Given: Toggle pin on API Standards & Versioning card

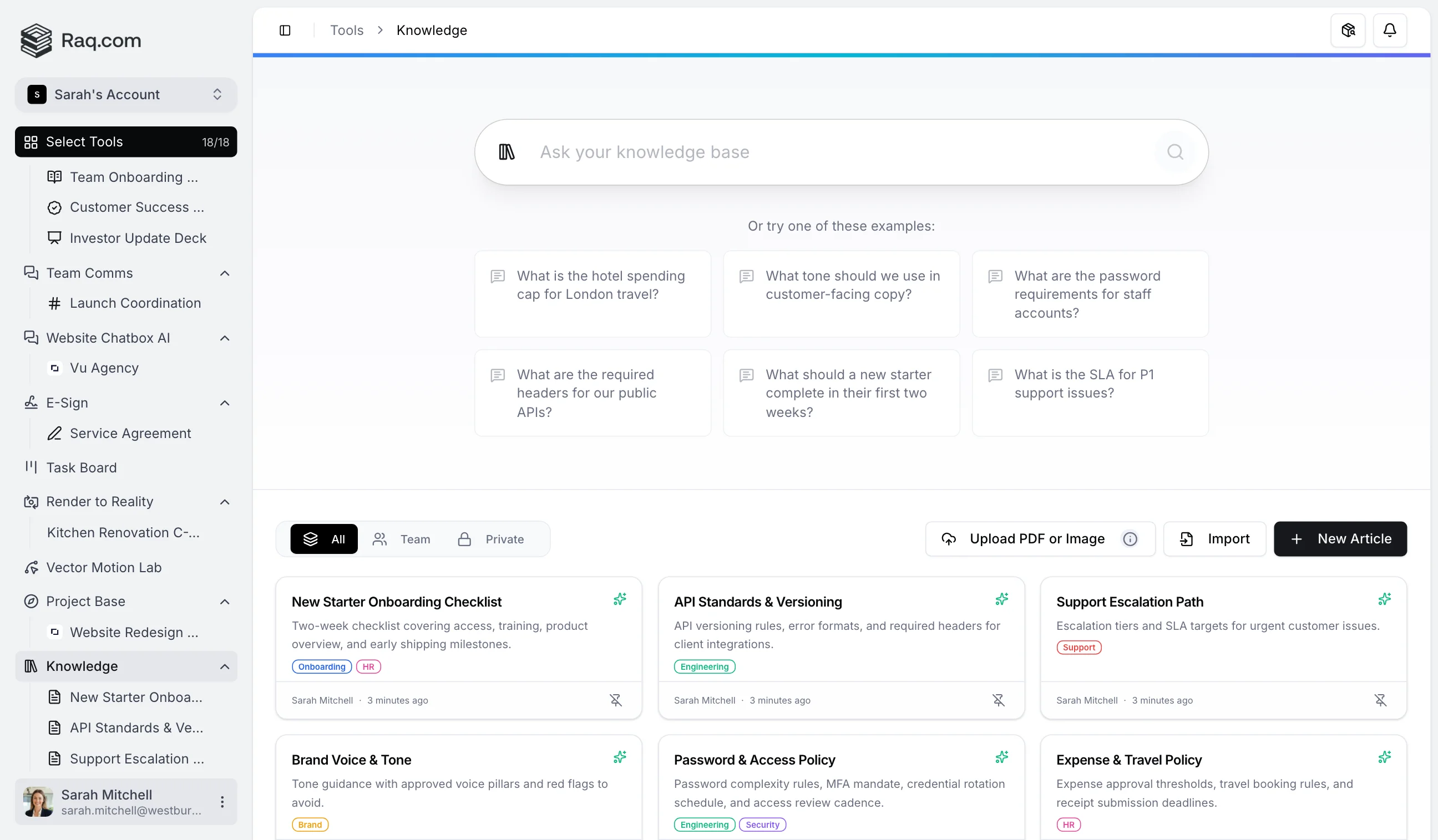Looking at the screenshot, I should 998,700.
